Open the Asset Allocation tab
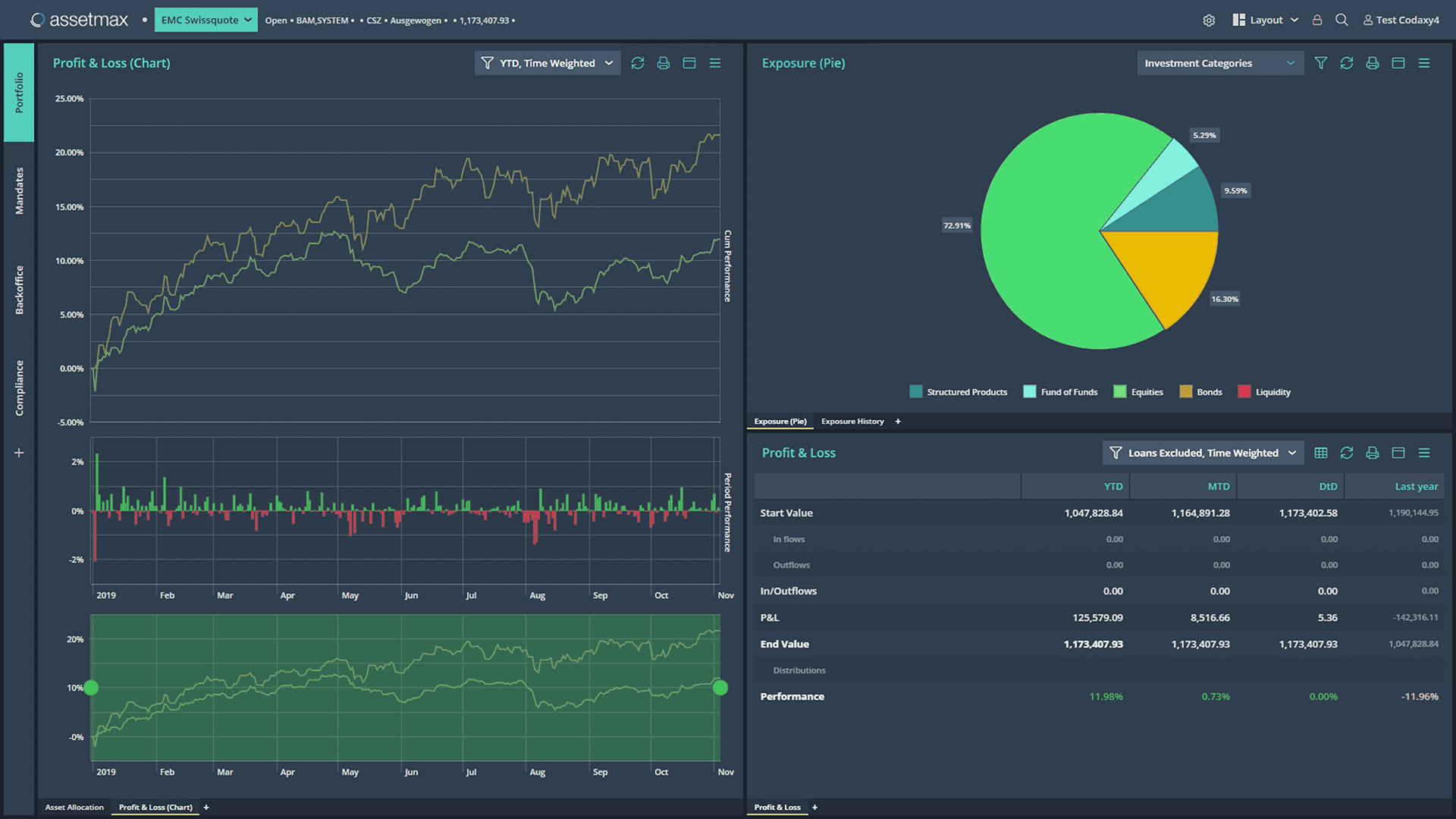This screenshot has height=819, width=1456. tap(74, 807)
